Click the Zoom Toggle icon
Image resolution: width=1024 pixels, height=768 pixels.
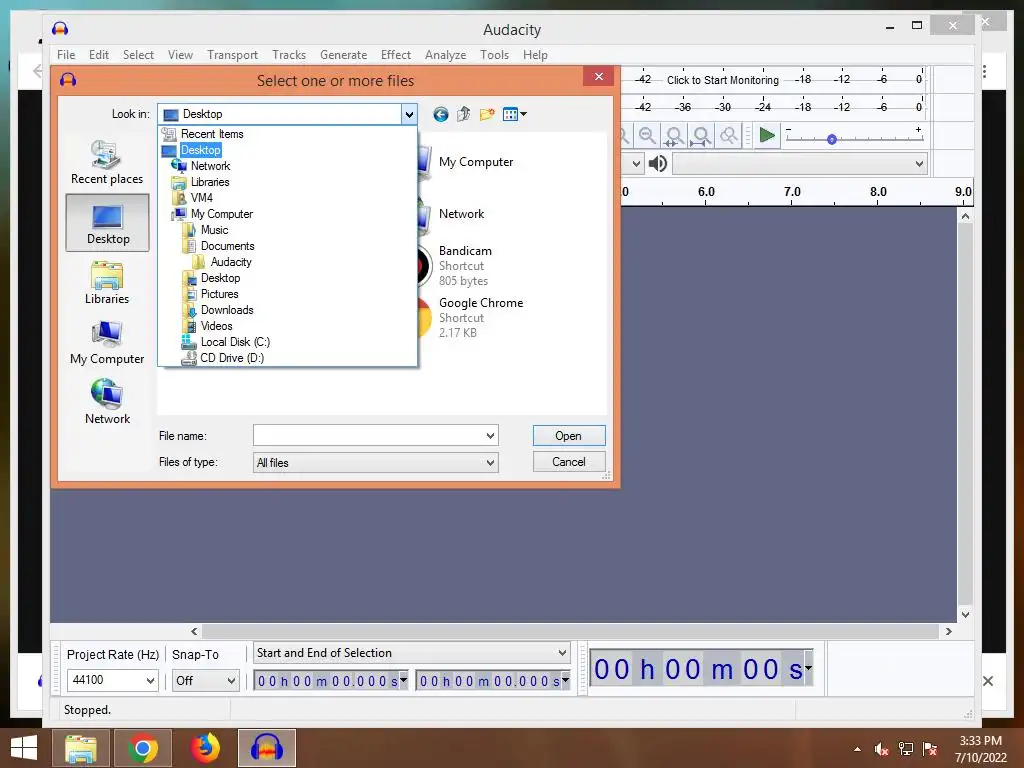coord(728,136)
